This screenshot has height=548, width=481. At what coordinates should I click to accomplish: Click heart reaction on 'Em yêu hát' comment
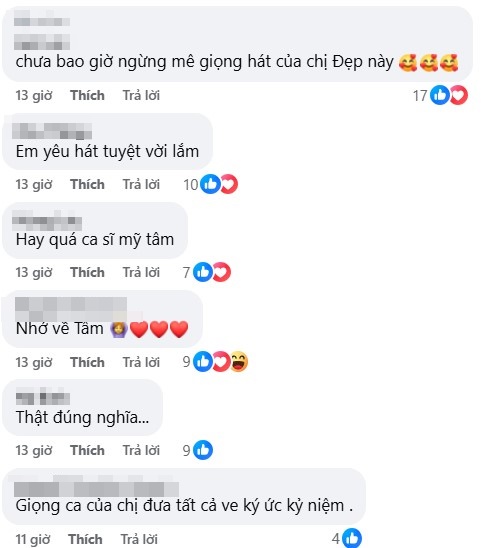229,184
